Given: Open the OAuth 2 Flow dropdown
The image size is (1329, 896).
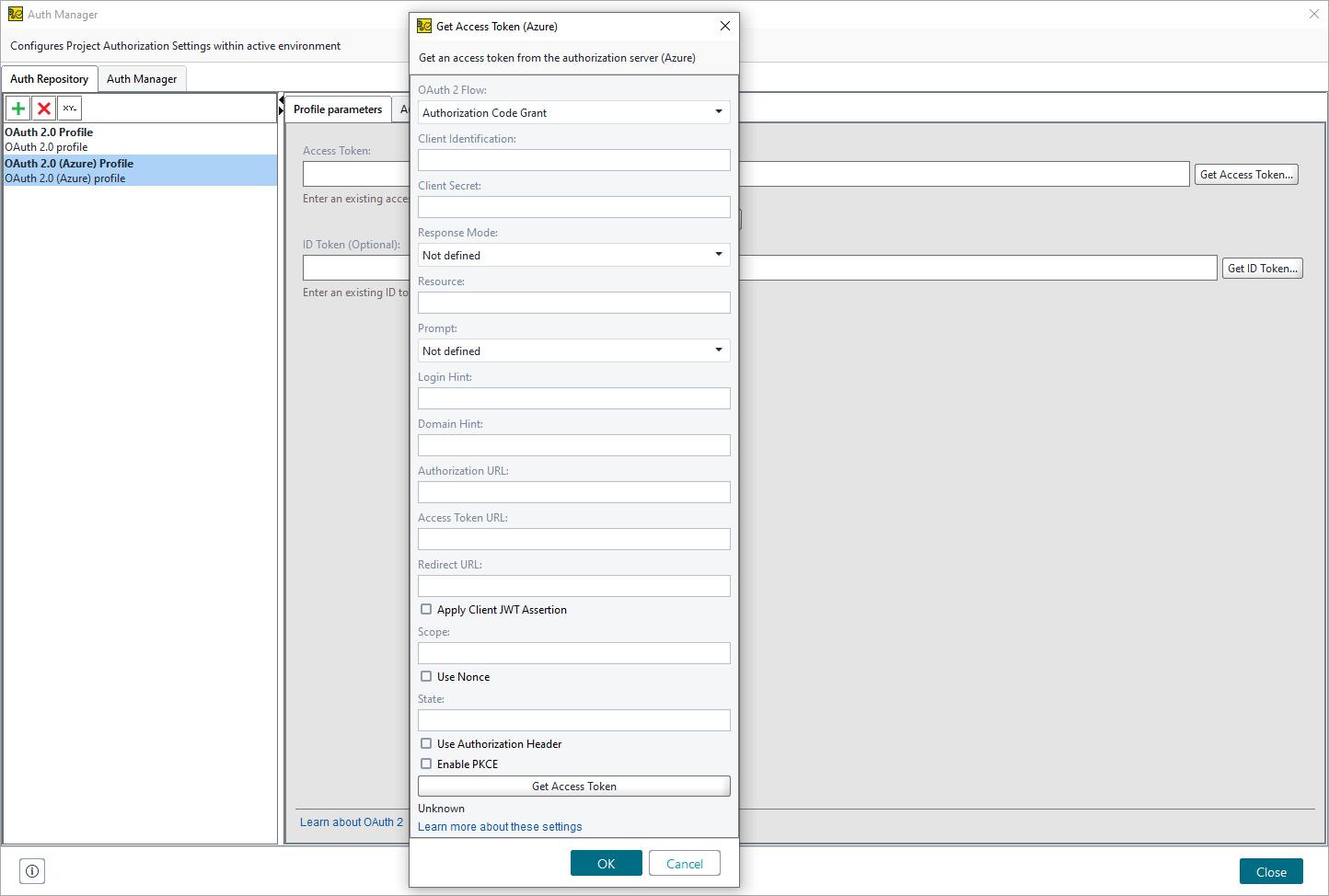Looking at the screenshot, I should 719,111.
